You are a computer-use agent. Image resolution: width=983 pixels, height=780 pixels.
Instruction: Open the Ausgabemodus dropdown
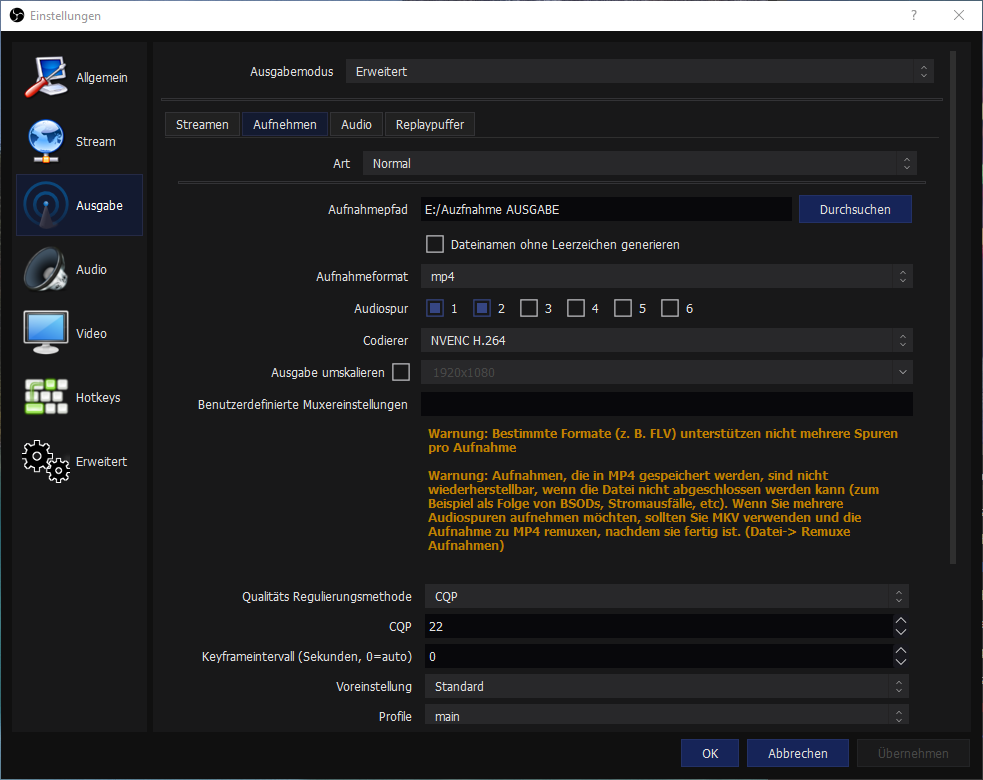(639, 71)
